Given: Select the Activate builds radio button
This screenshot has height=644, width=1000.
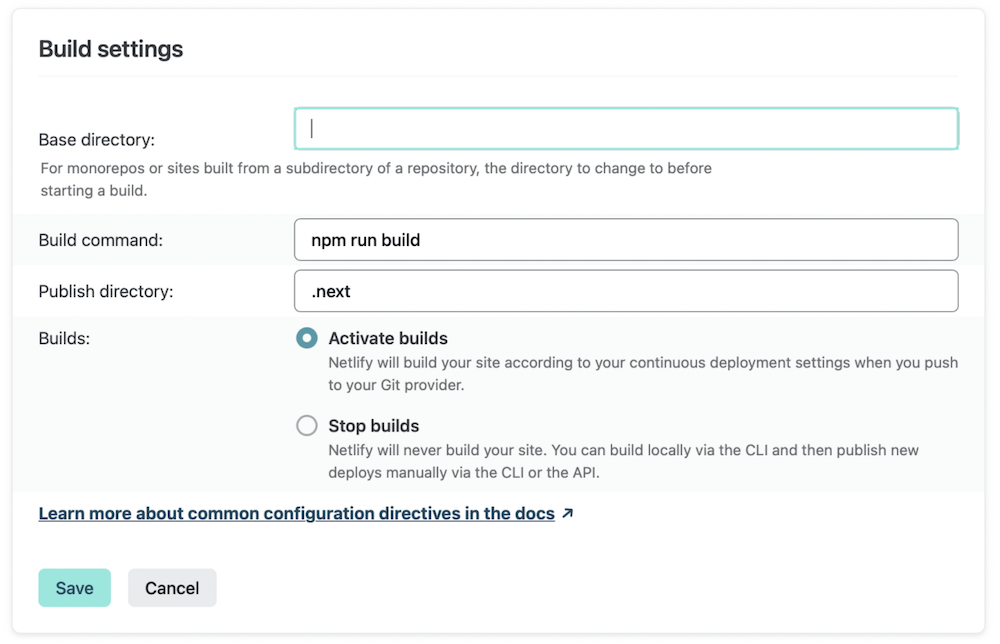Looking at the screenshot, I should pyautogui.click(x=307, y=338).
